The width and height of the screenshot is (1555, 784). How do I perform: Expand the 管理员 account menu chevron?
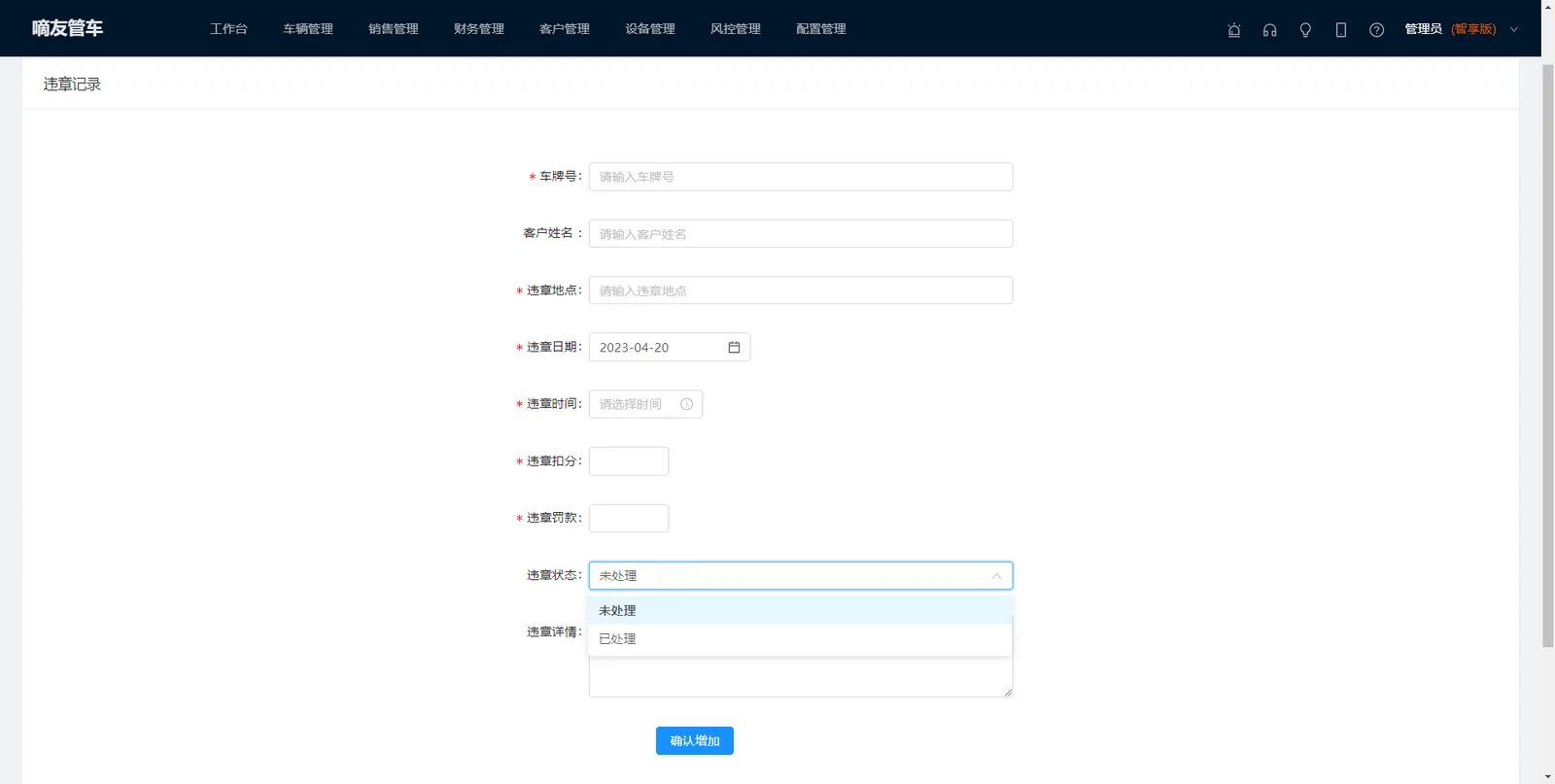coord(1513,29)
